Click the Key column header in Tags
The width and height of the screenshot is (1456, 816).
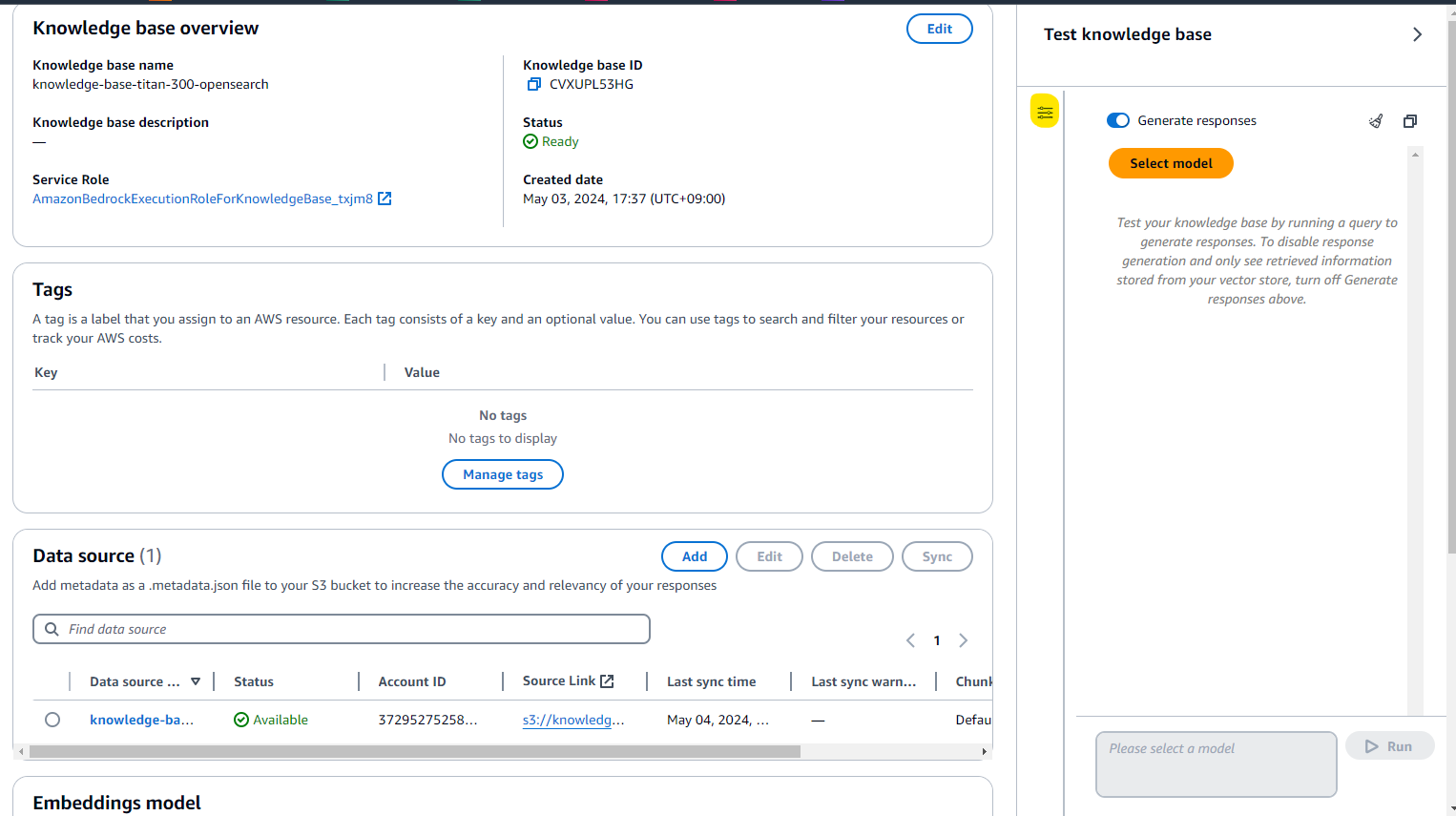pos(46,372)
